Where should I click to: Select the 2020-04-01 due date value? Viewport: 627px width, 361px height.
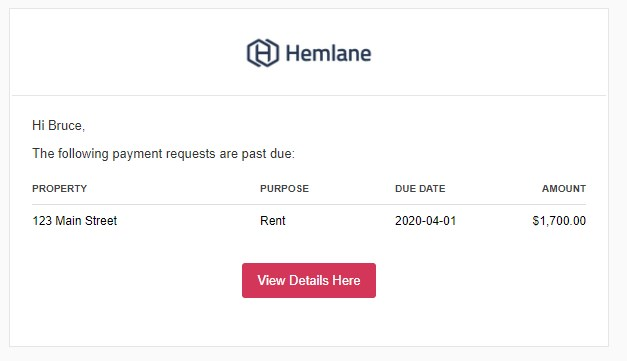(x=425, y=221)
